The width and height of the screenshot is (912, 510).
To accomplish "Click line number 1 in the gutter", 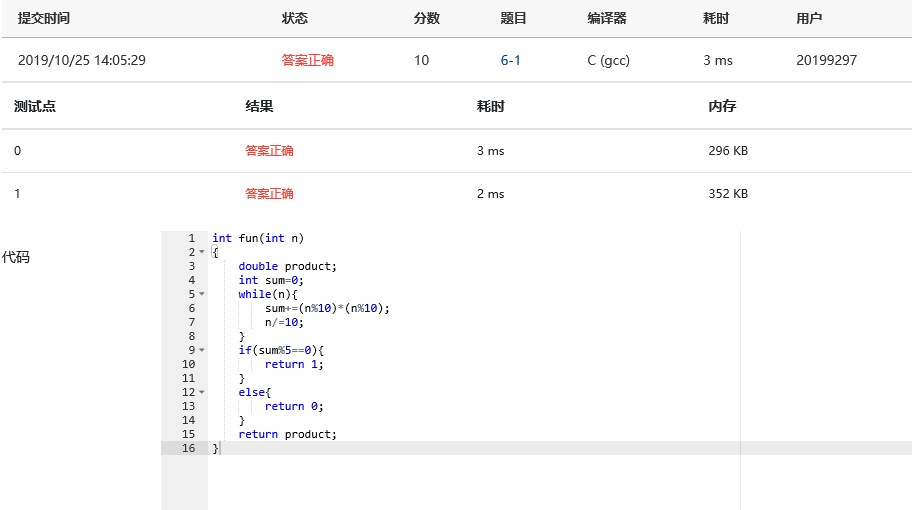I will pyautogui.click(x=190, y=238).
